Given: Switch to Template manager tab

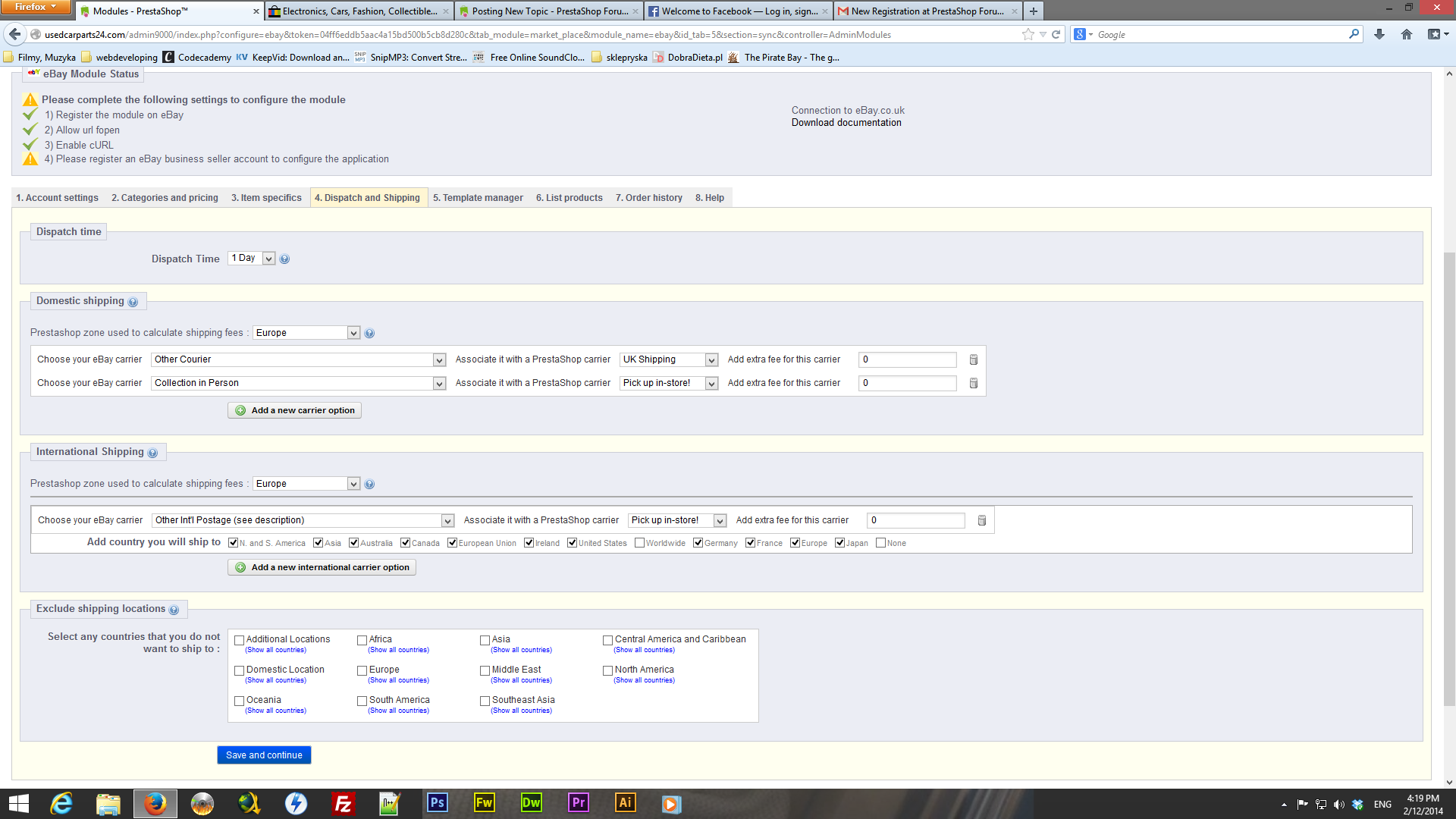Looking at the screenshot, I should [x=478, y=198].
